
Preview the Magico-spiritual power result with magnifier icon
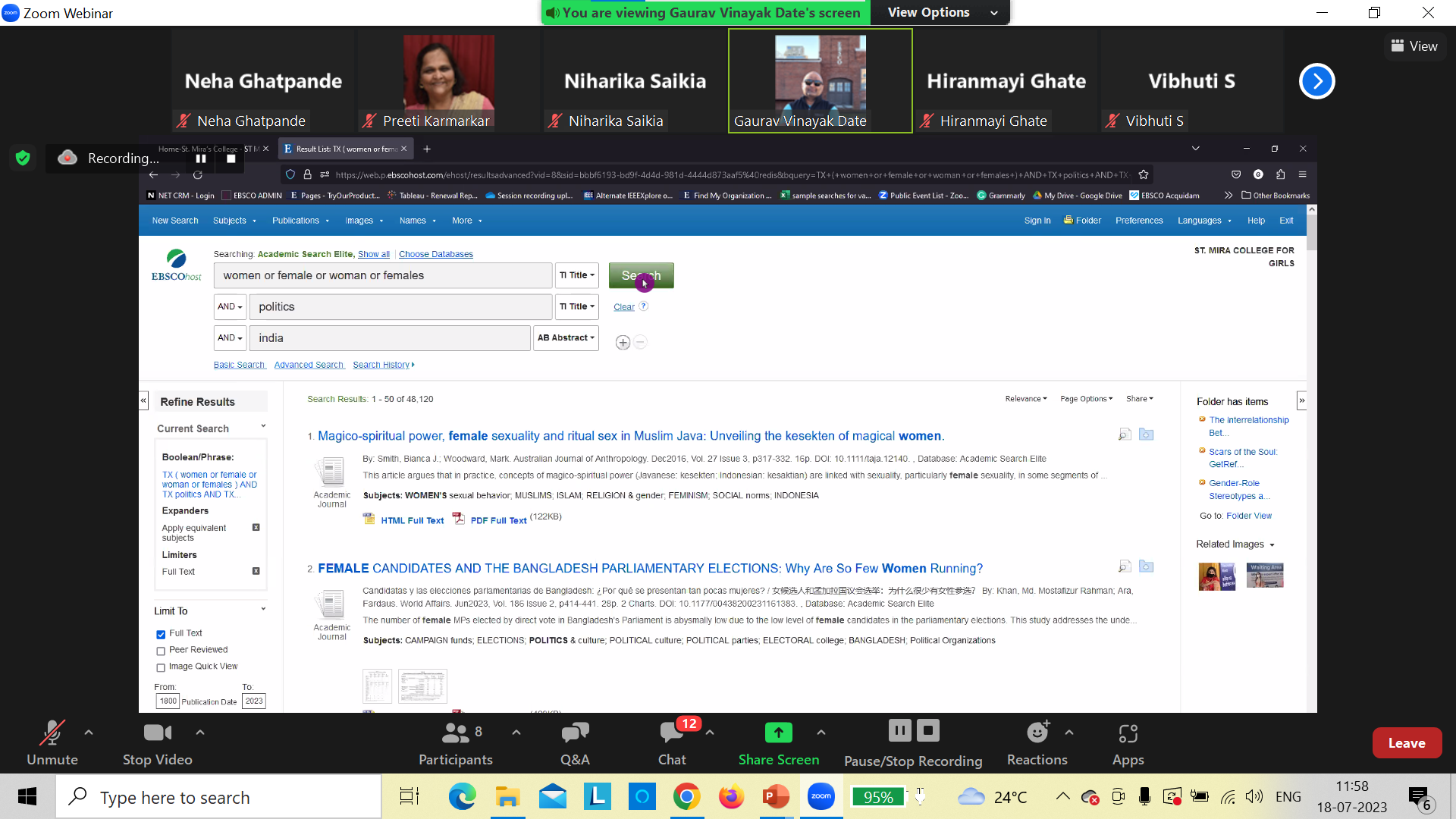[x=1125, y=435]
